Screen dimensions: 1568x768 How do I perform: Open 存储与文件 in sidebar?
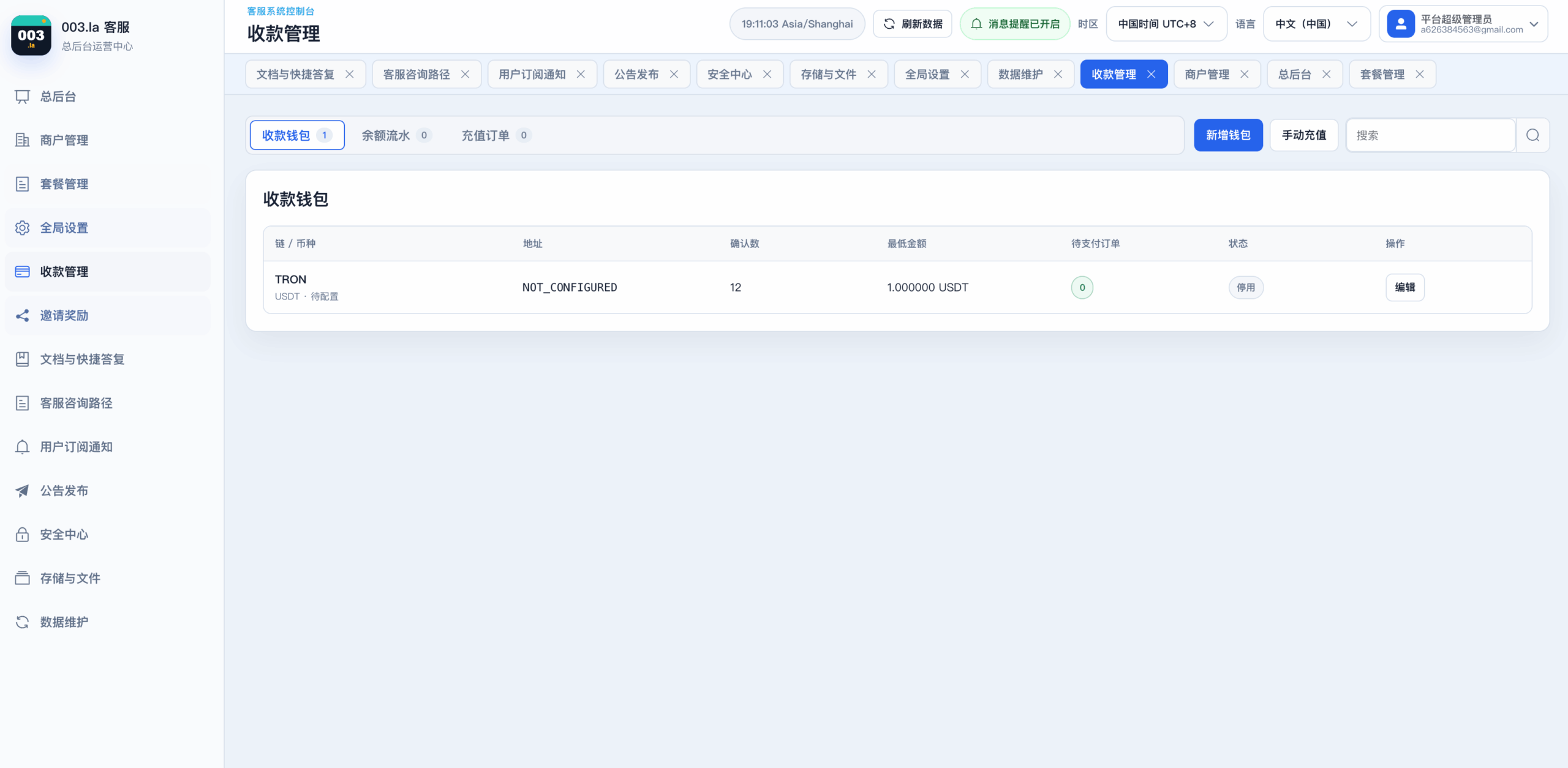tap(107, 578)
